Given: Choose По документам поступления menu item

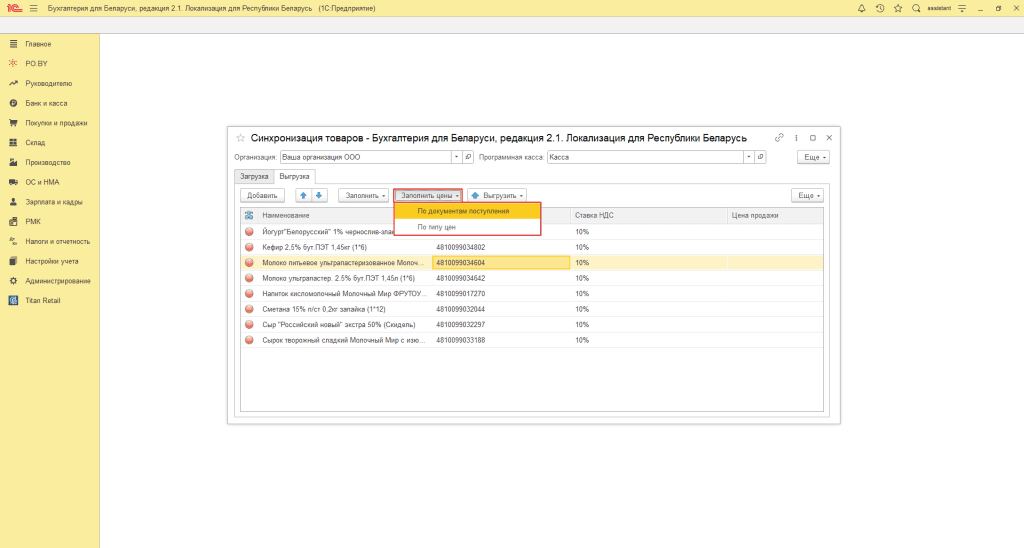Looking at the screenshot, I should click(468, 211).
